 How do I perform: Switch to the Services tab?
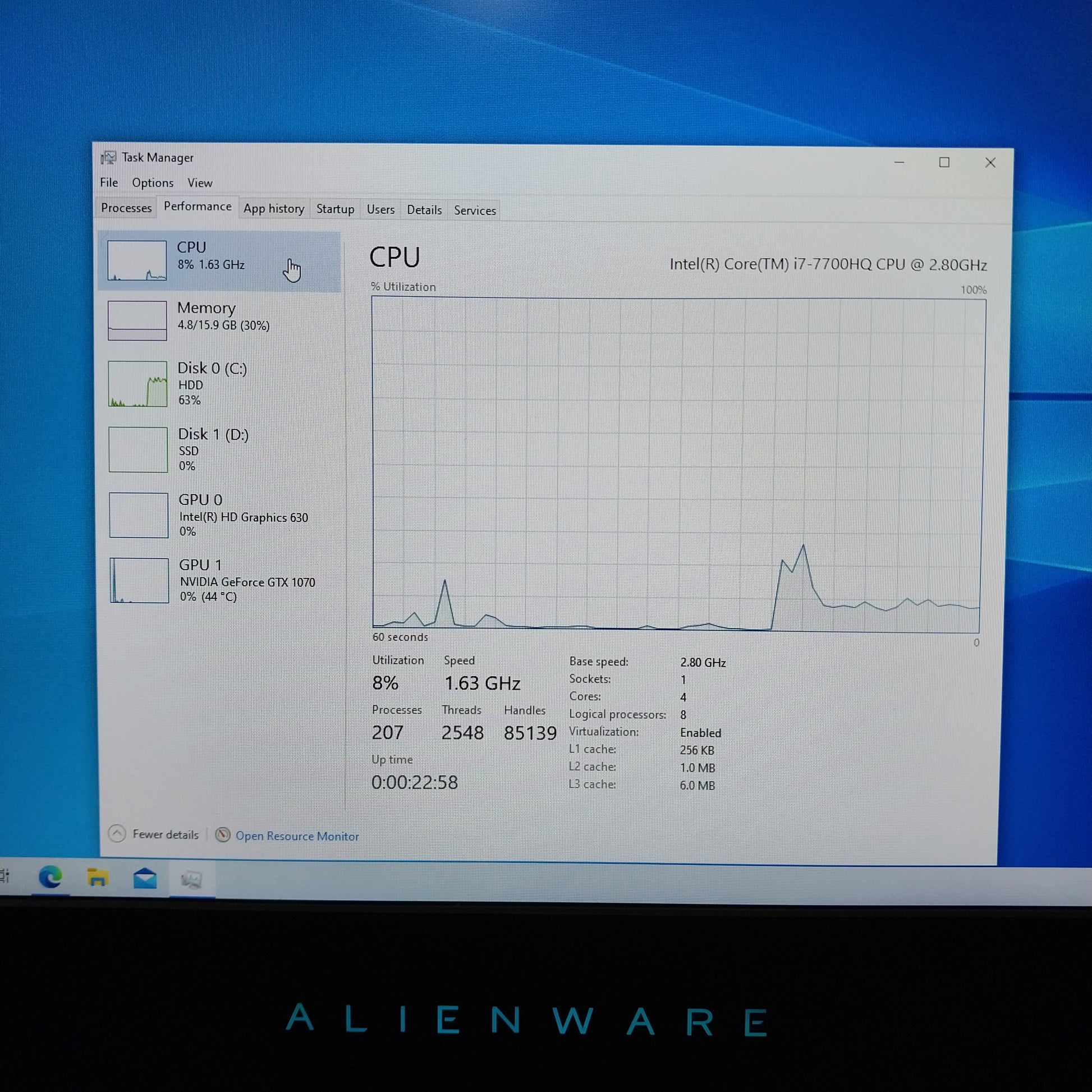point(475,210)
